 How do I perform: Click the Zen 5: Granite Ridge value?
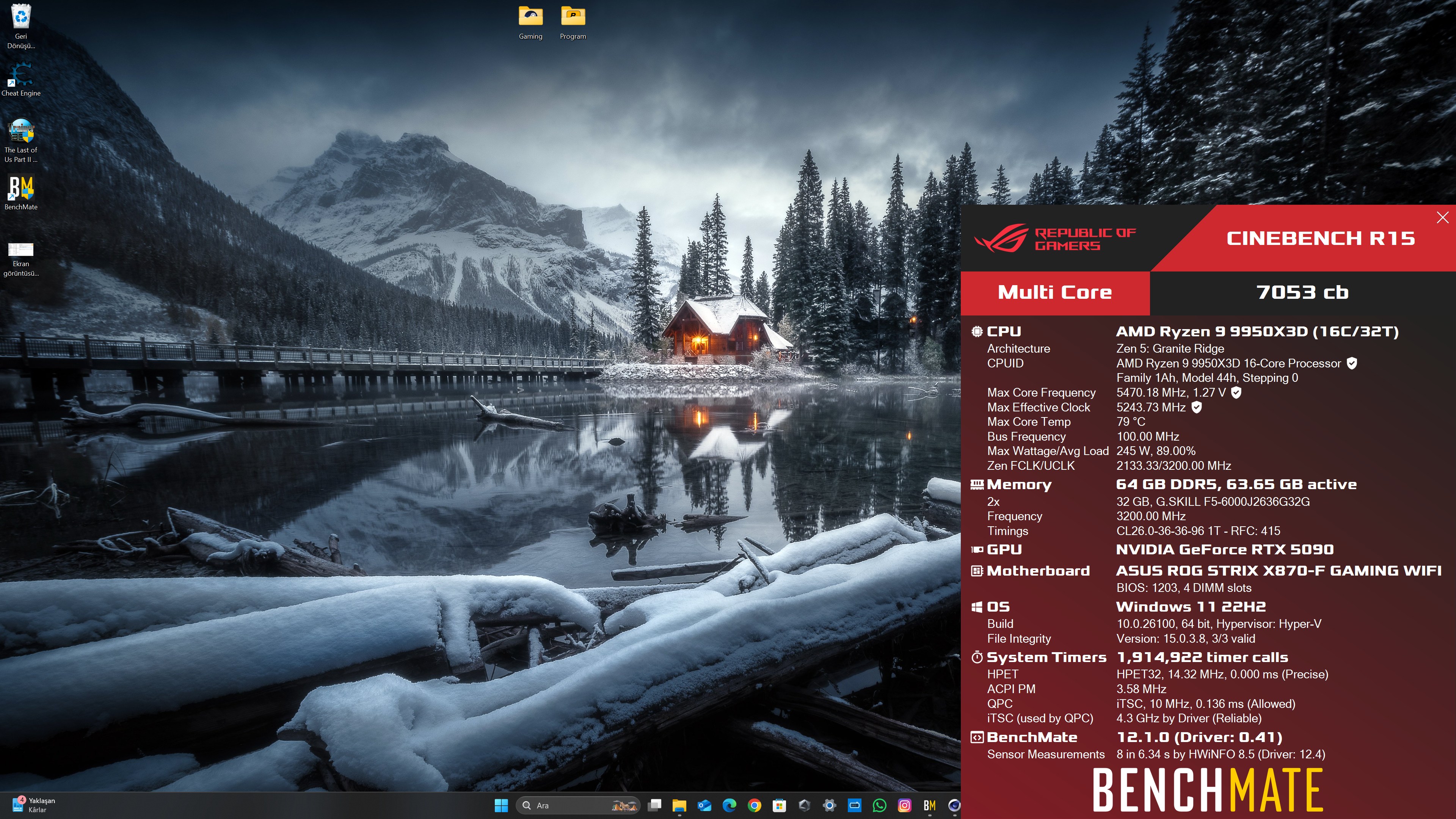1170,348
